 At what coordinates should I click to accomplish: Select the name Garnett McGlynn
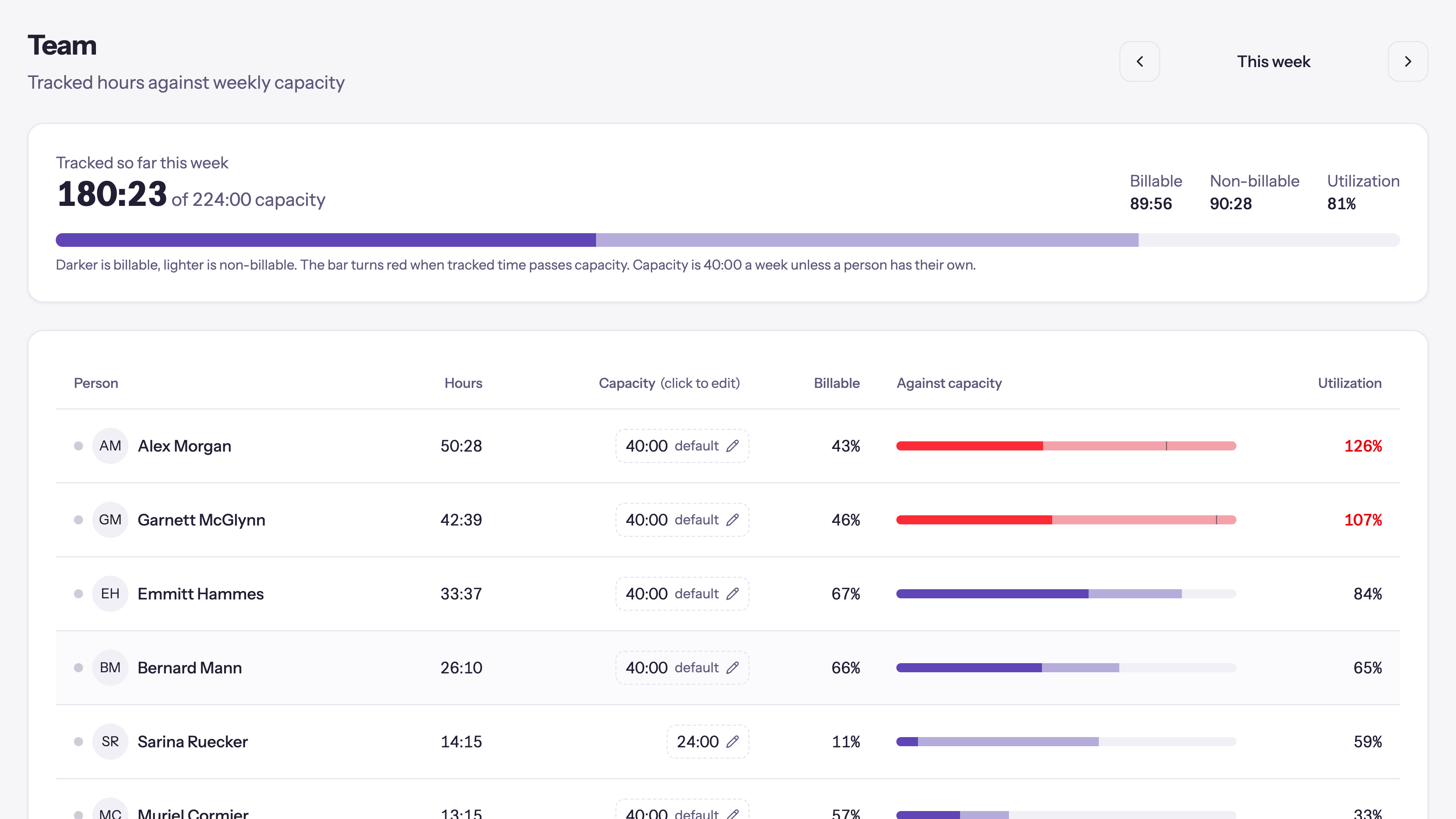pyautogui.click(x=201, y=520)
